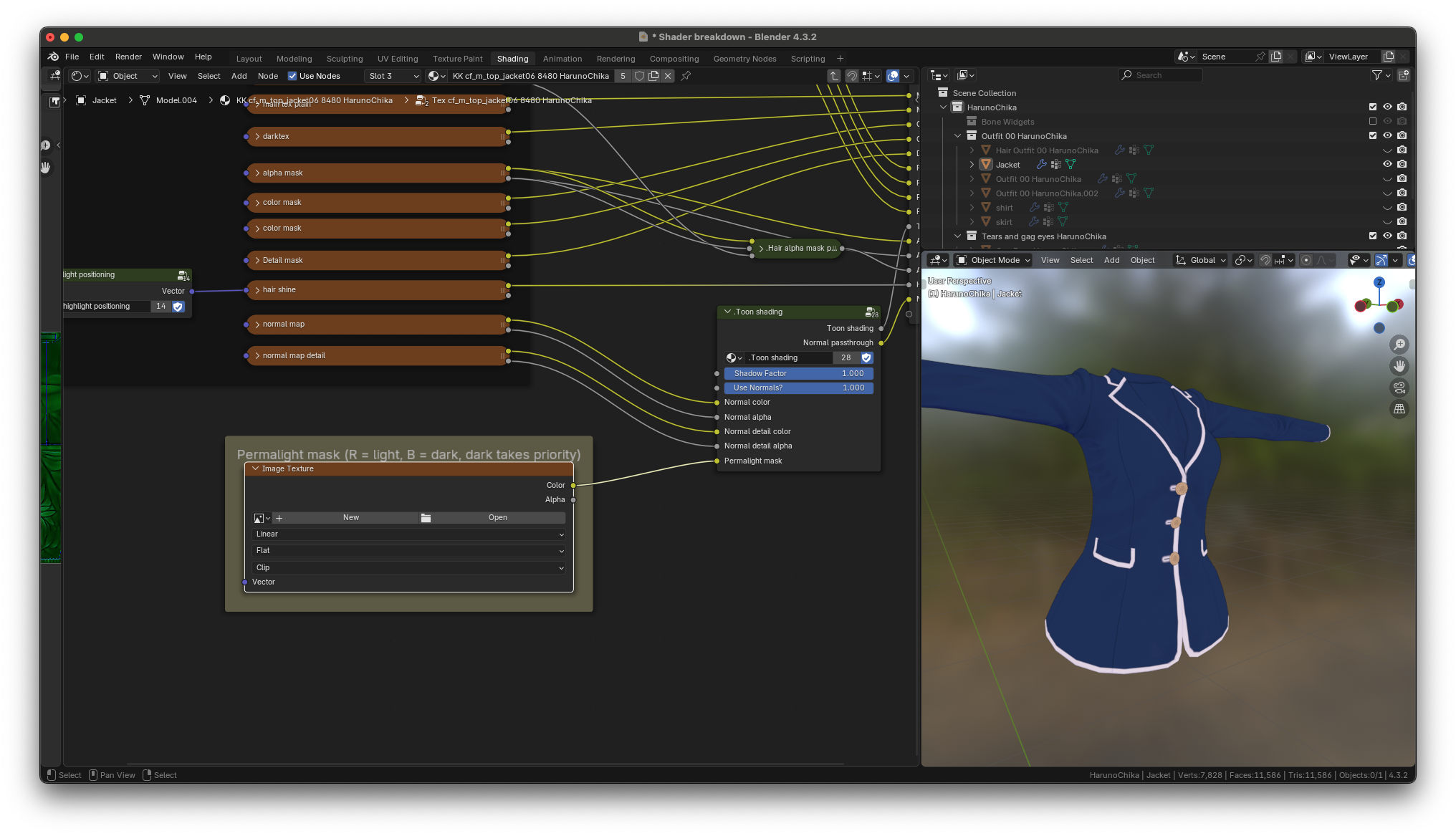Click the folder icon next to Open
The image size is (1456, 836).
[426, 518]
